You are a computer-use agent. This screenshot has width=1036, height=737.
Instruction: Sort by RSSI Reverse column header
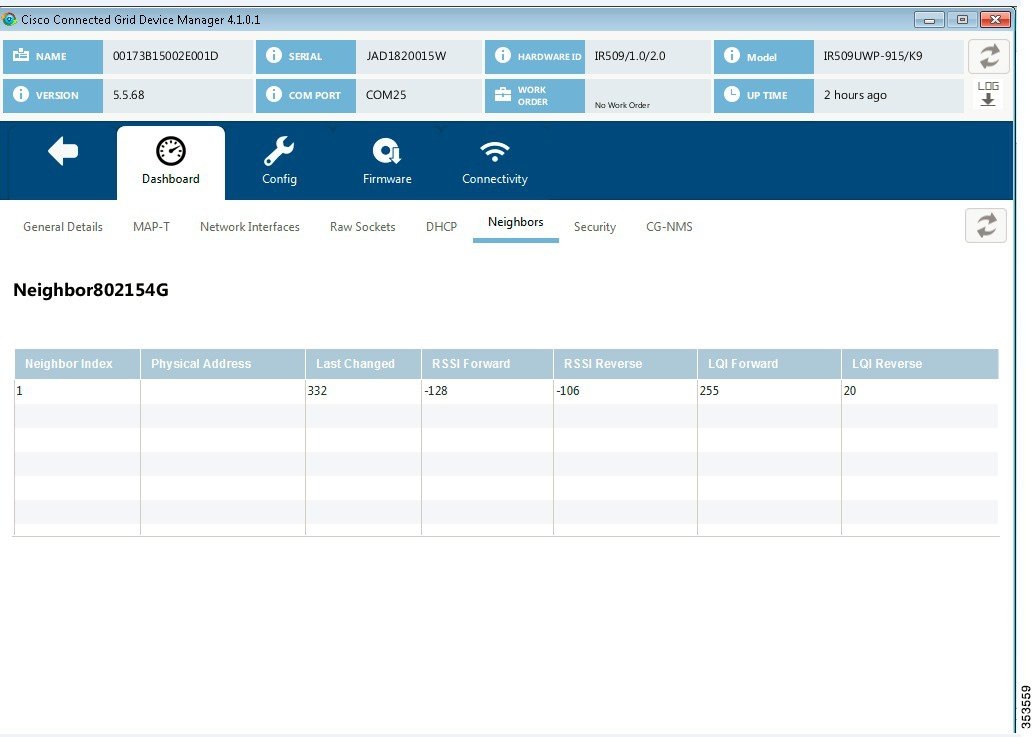[626, 364]
